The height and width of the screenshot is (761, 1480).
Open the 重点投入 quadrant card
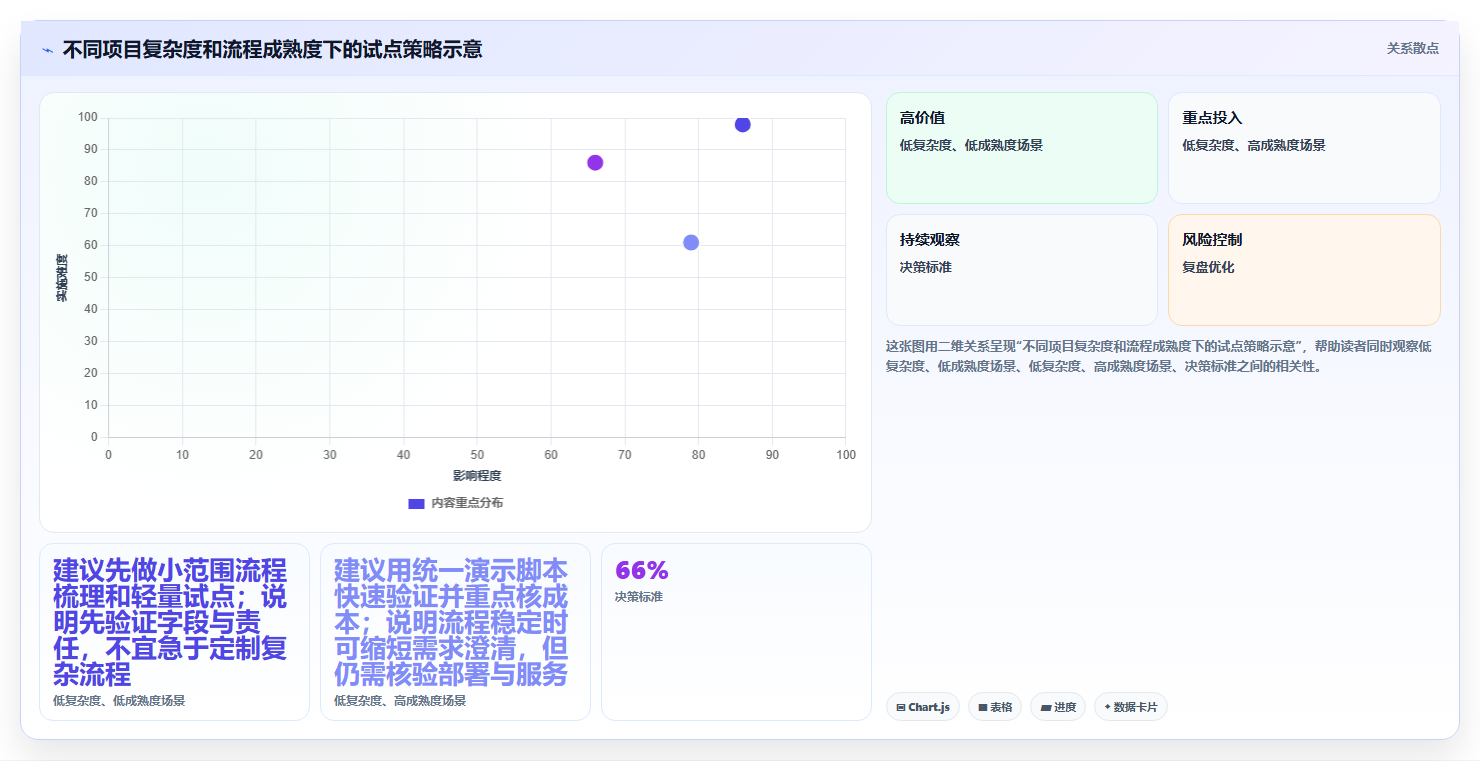1304,148
